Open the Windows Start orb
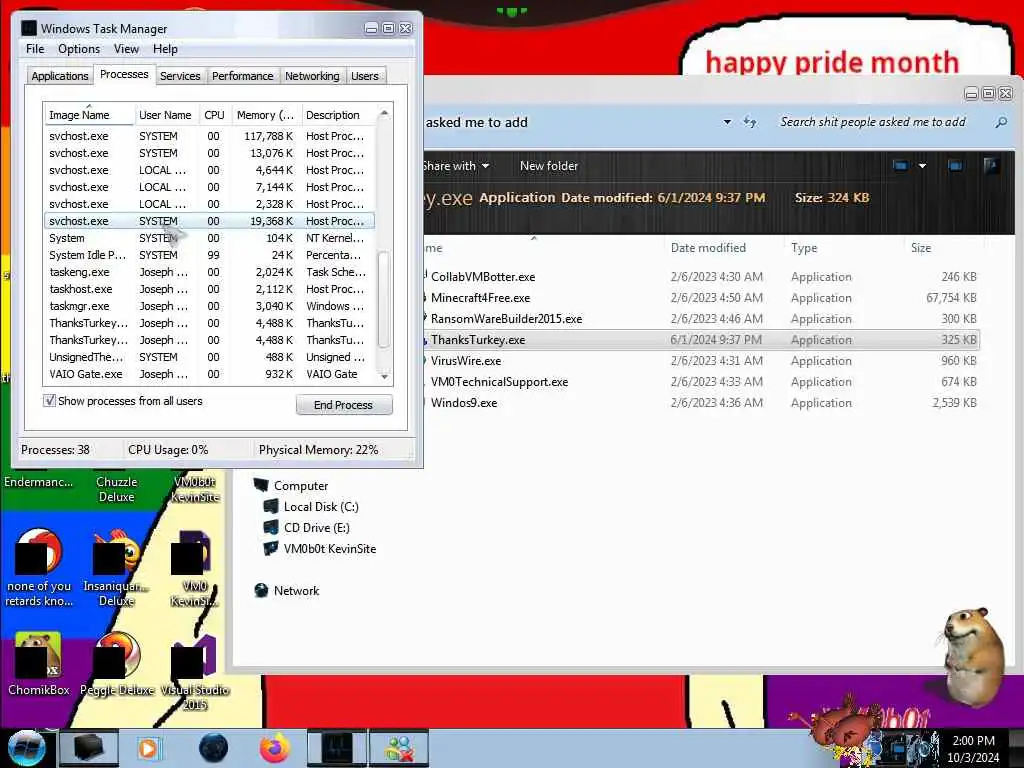1024x768 pixels. pos(26,748)
